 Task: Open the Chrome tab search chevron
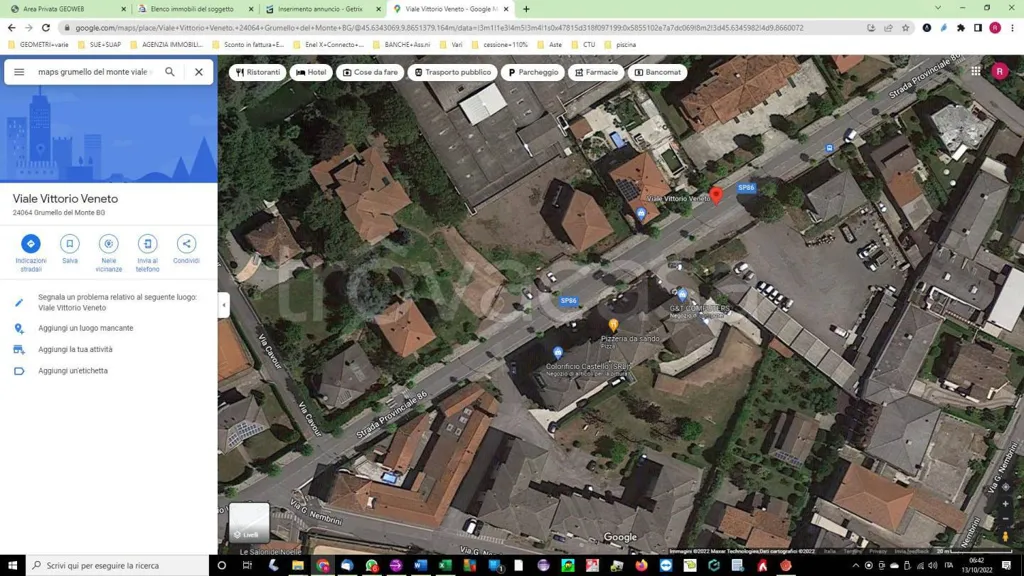point(938,8)
